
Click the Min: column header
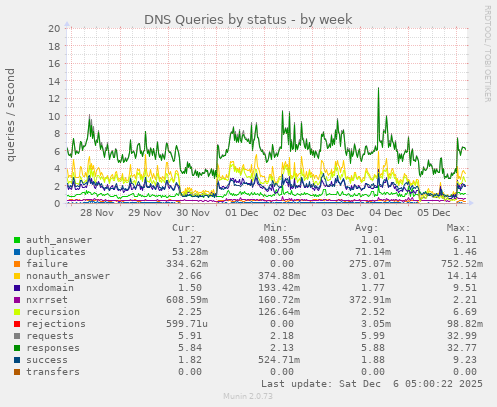pos(275,228)
